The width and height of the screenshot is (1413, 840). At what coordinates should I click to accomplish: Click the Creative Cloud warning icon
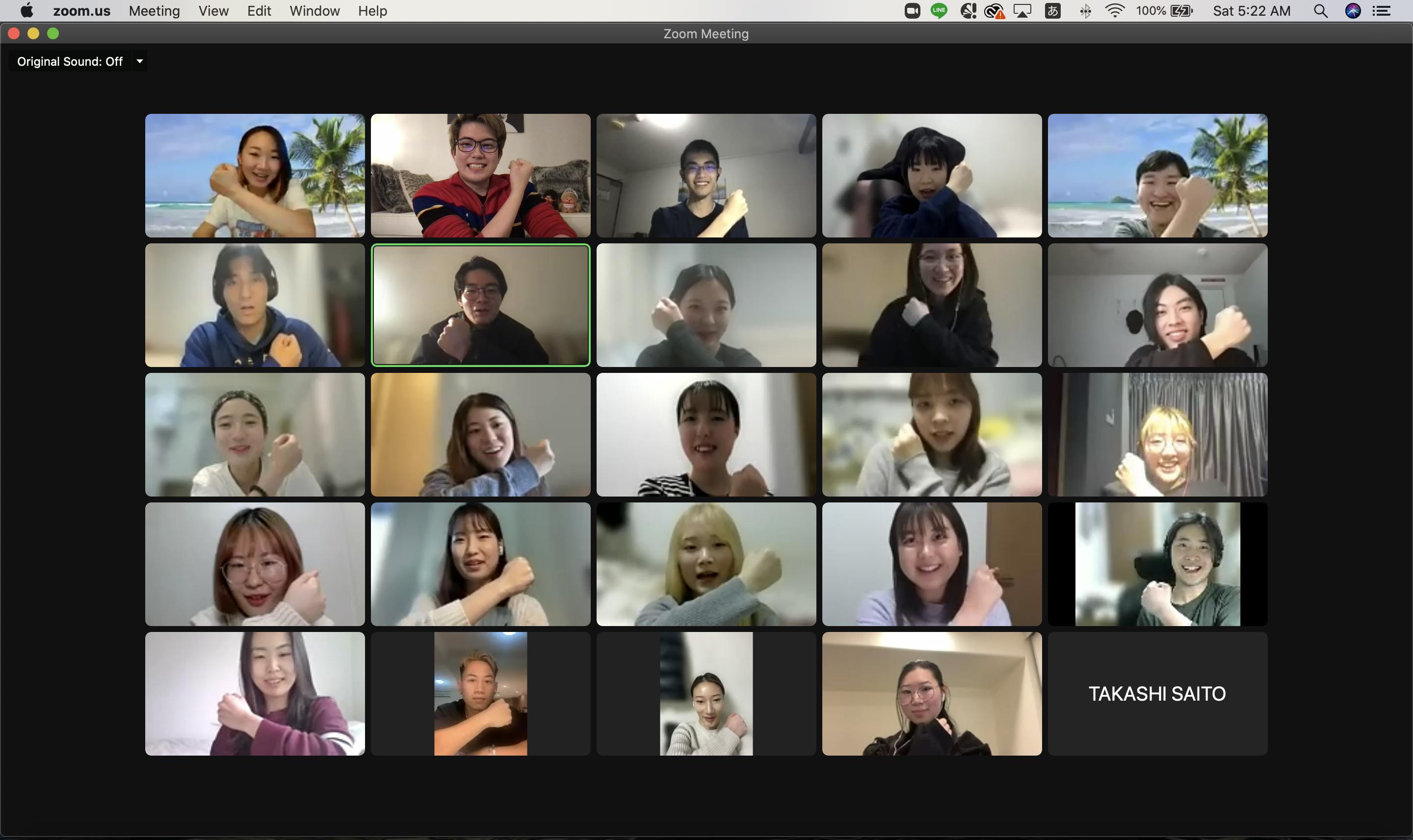tap(994, 11)
